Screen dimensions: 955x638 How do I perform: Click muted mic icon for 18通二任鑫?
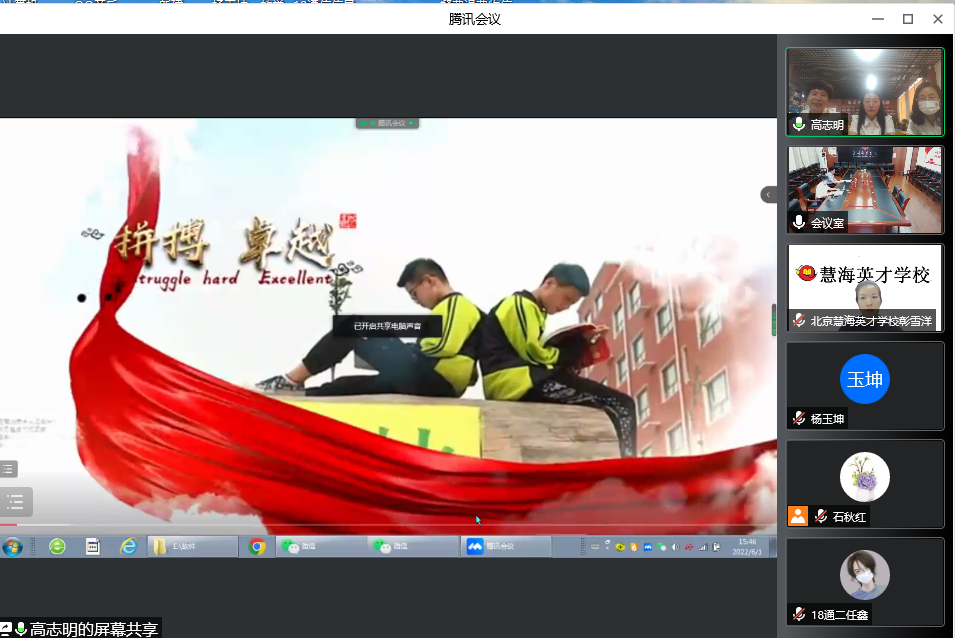[799, 614]
